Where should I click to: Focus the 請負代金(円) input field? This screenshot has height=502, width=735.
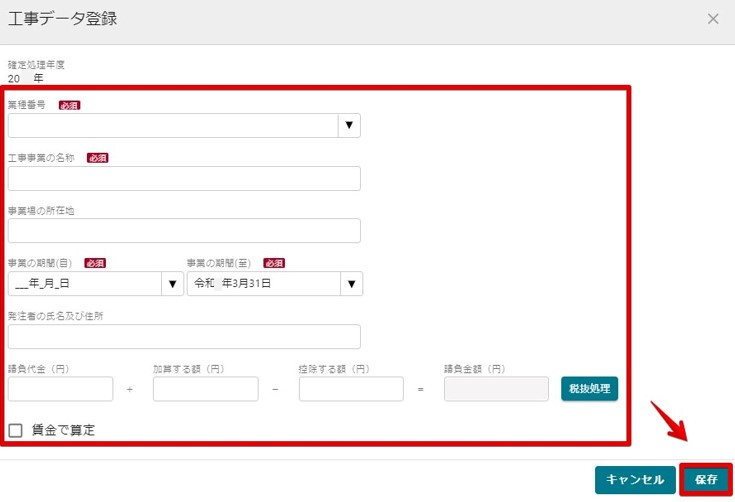coord(60,389)
